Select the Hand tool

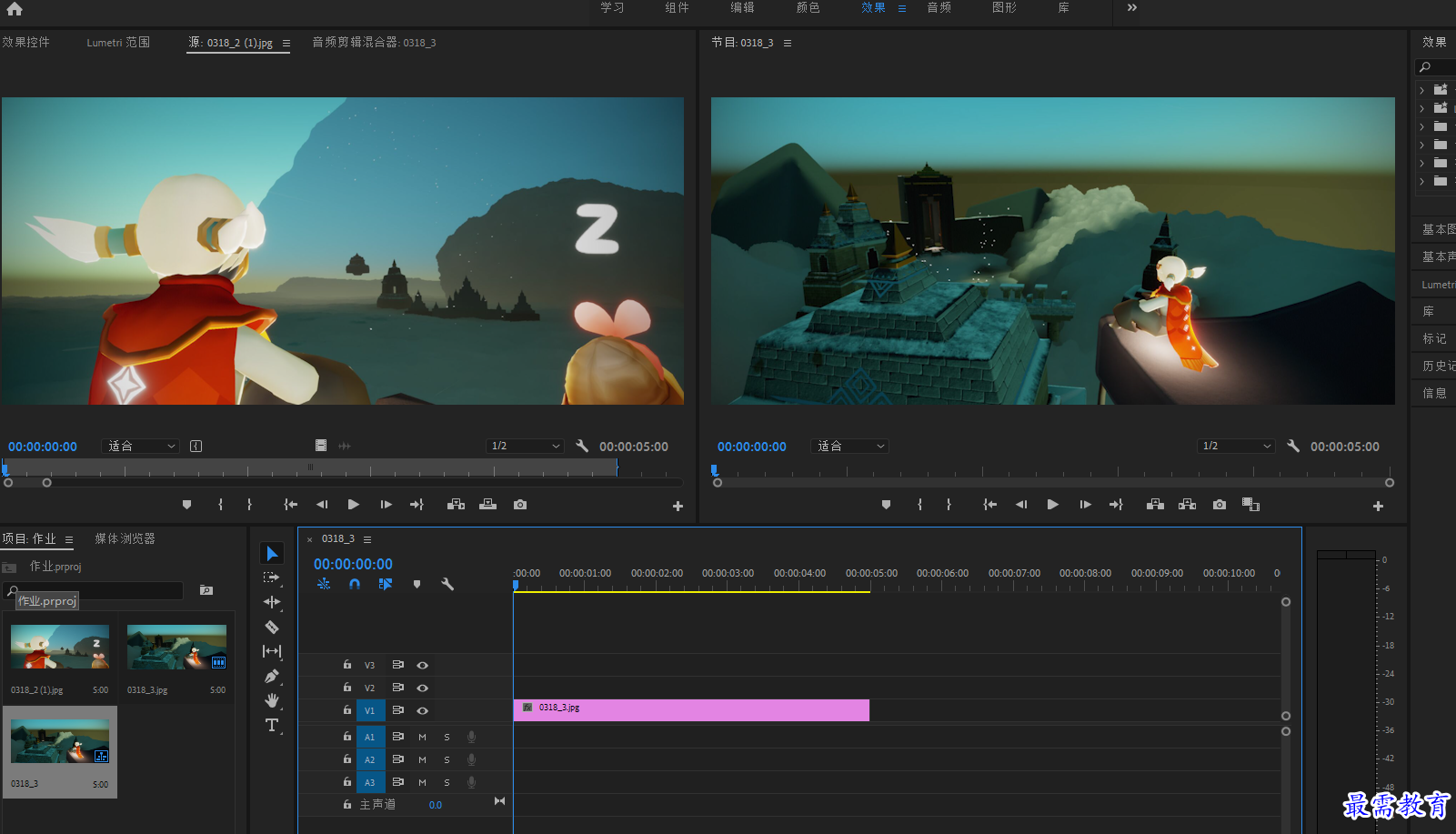(271, 700)
